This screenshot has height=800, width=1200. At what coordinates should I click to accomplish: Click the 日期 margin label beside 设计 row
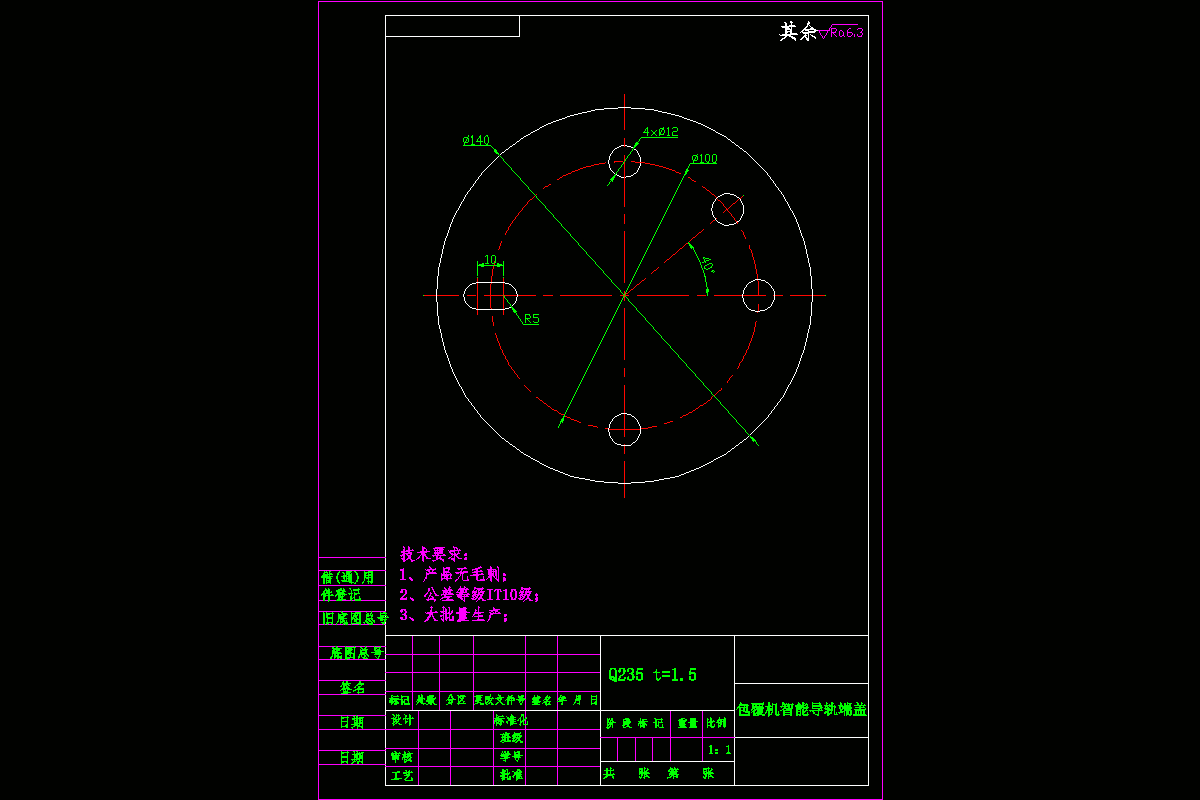[352, 723]
